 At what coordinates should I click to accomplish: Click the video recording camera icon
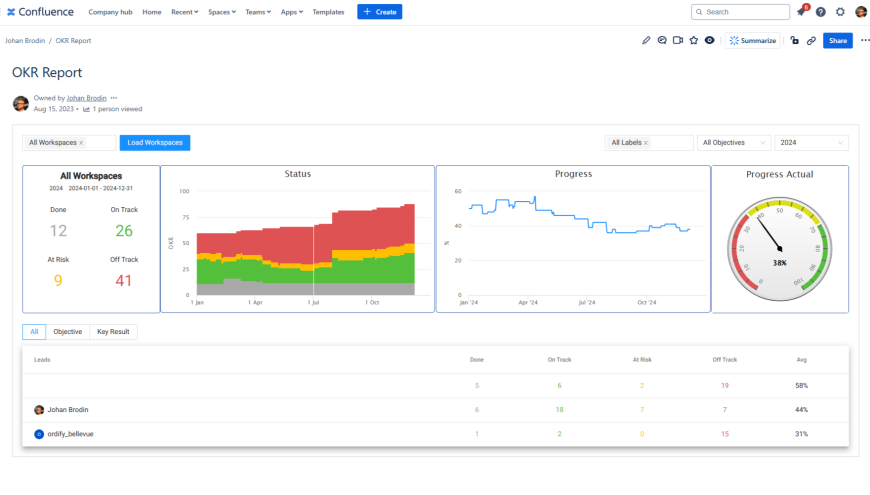click(x=677, y=41)
